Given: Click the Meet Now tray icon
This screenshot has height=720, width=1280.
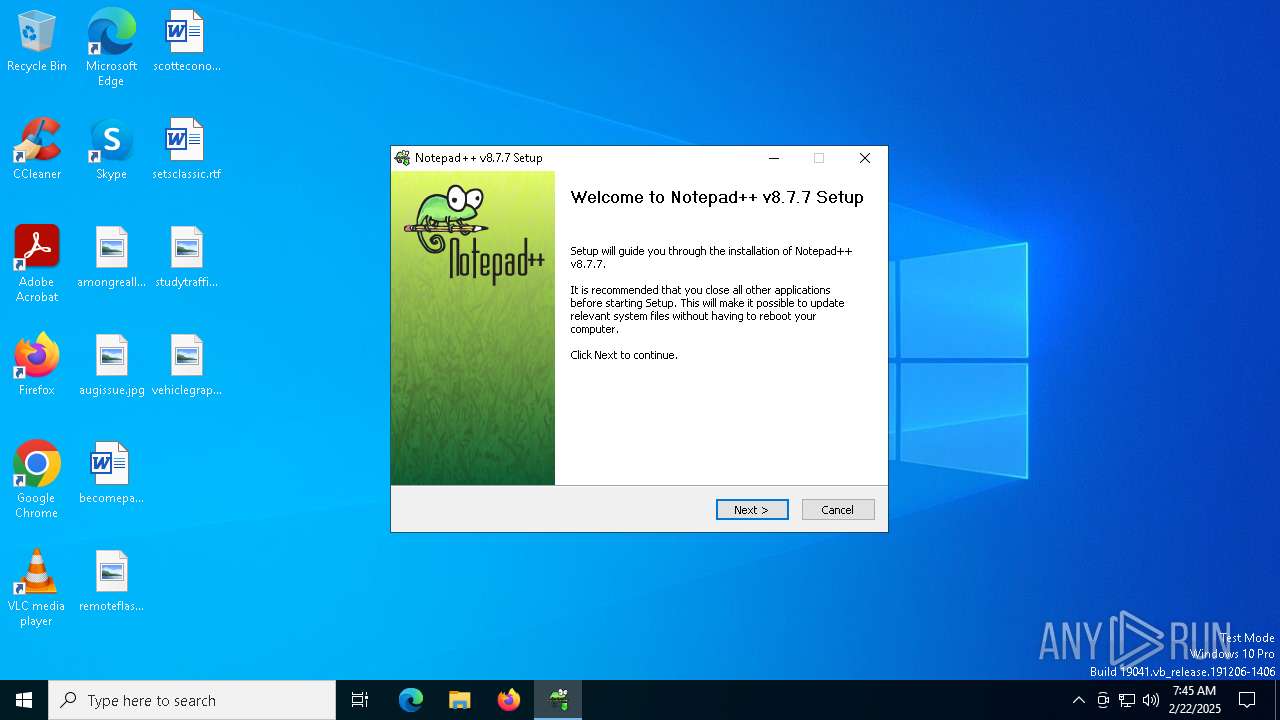Looking at the screenshot, I should coord(1103,700).
